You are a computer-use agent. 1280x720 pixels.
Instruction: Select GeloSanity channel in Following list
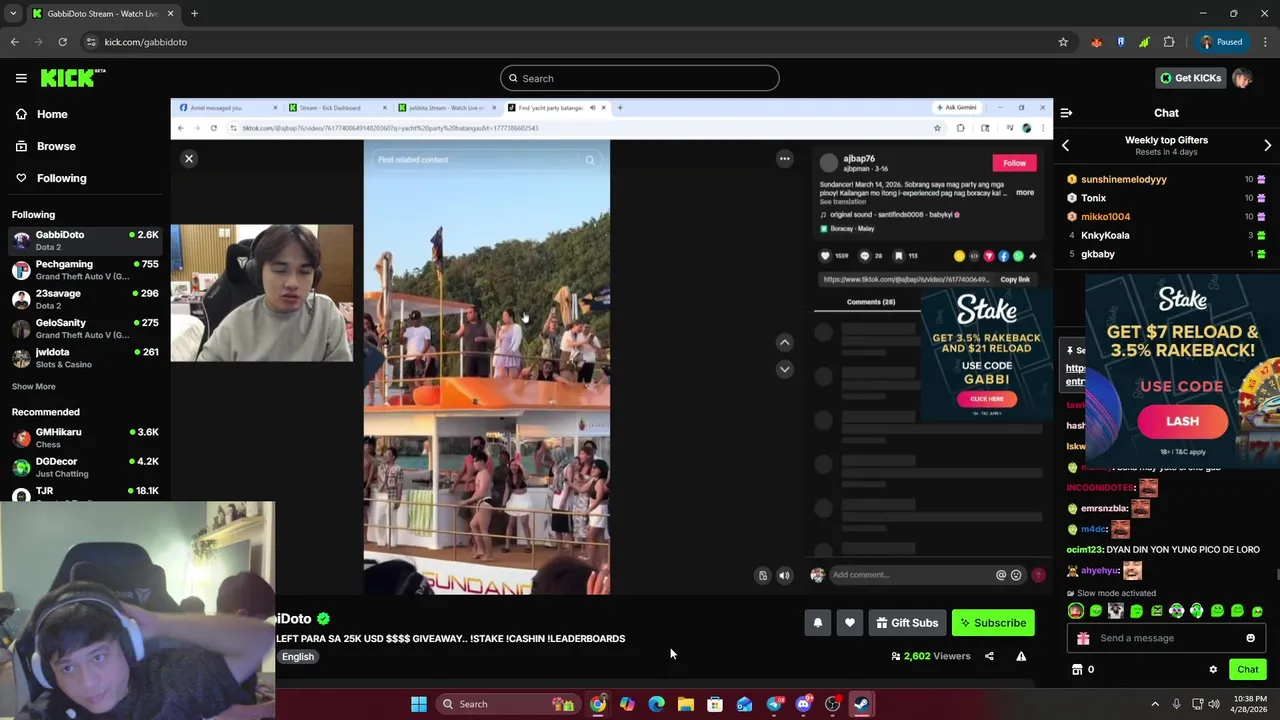[x=85, y=328]
